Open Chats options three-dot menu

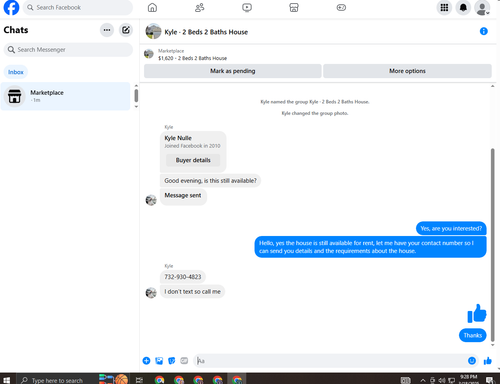(107, 30)
